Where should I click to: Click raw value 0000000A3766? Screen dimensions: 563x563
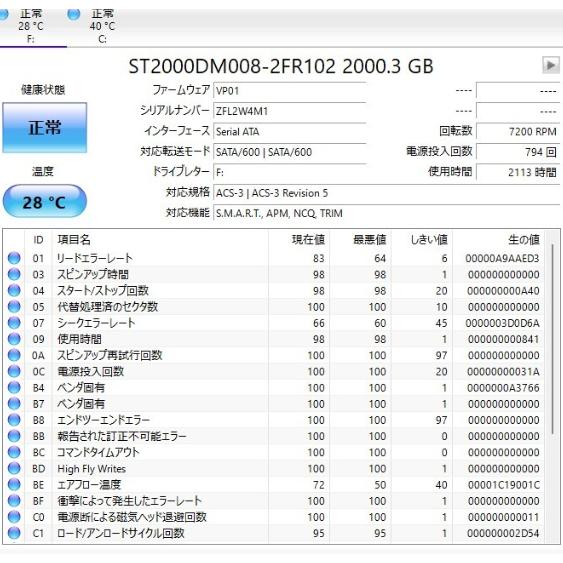click(503, 387)
